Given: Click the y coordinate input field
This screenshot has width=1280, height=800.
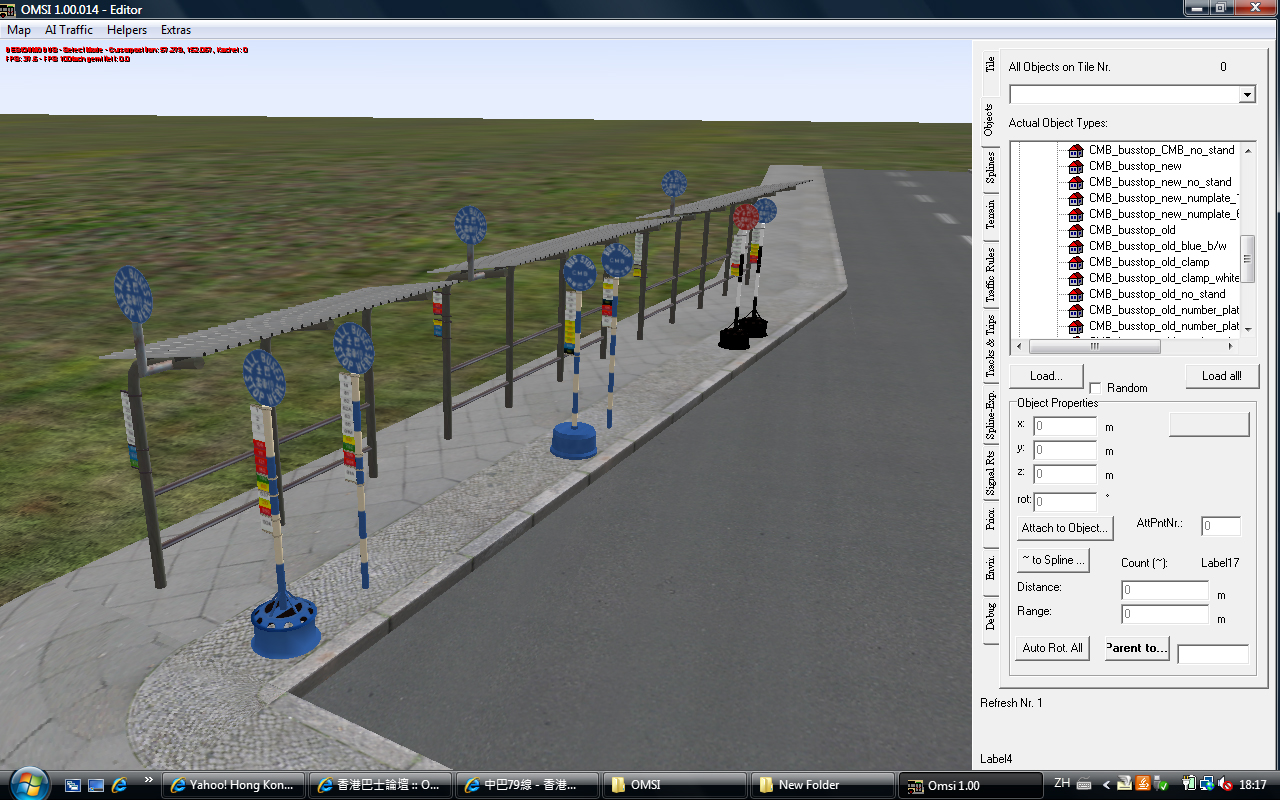Looking at the screenshot, I should (x=1065, y=450).
